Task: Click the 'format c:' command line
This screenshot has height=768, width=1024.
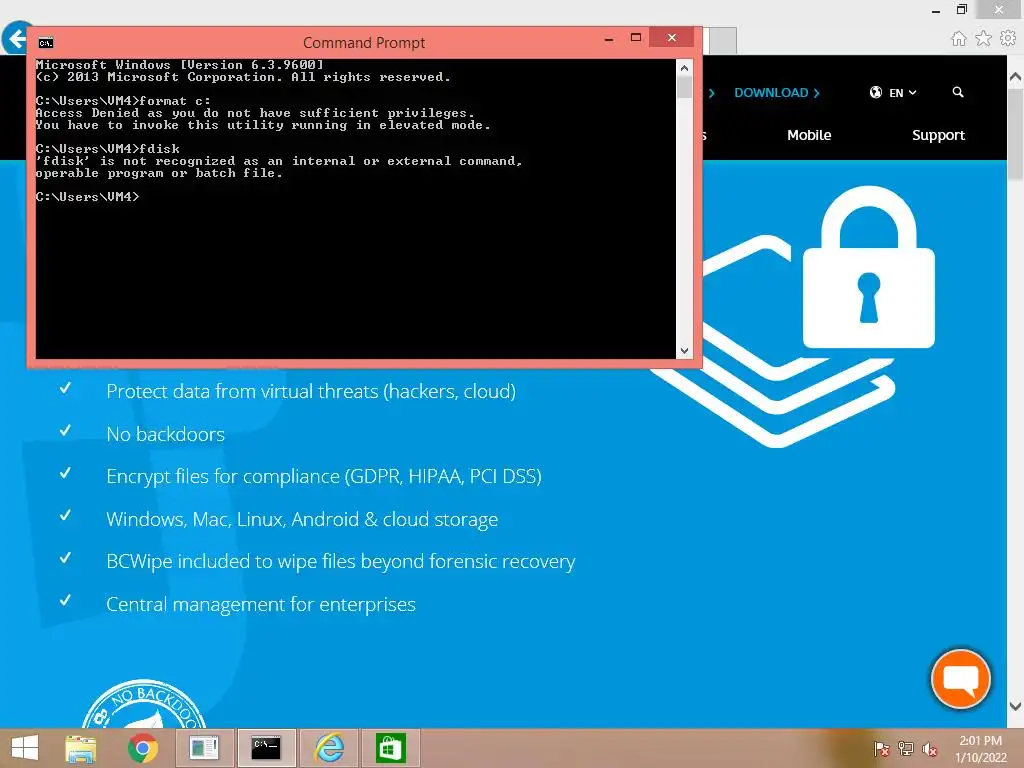Action: click(x=123, y=101)
